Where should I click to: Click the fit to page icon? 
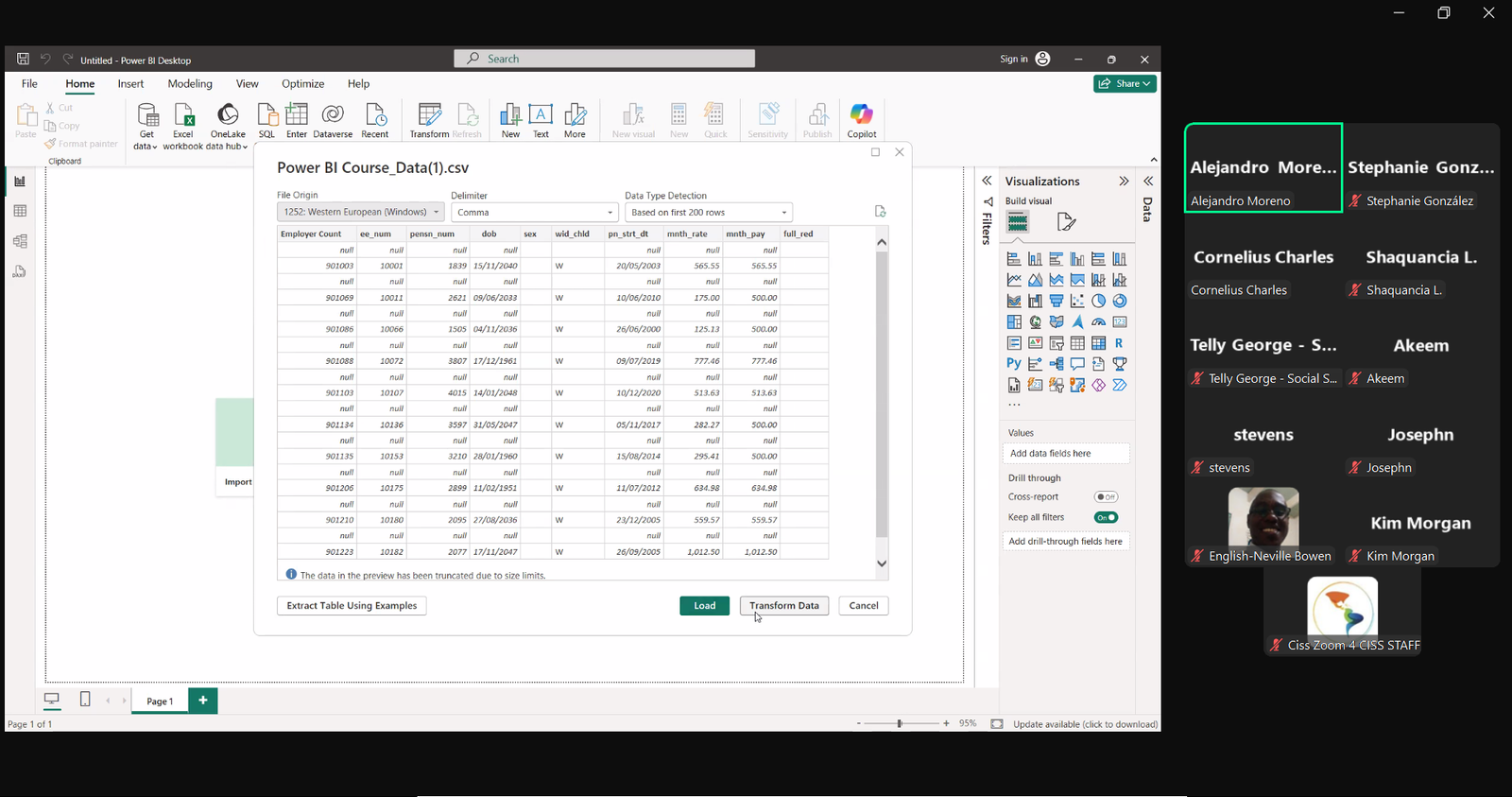(x=997, y=724)
